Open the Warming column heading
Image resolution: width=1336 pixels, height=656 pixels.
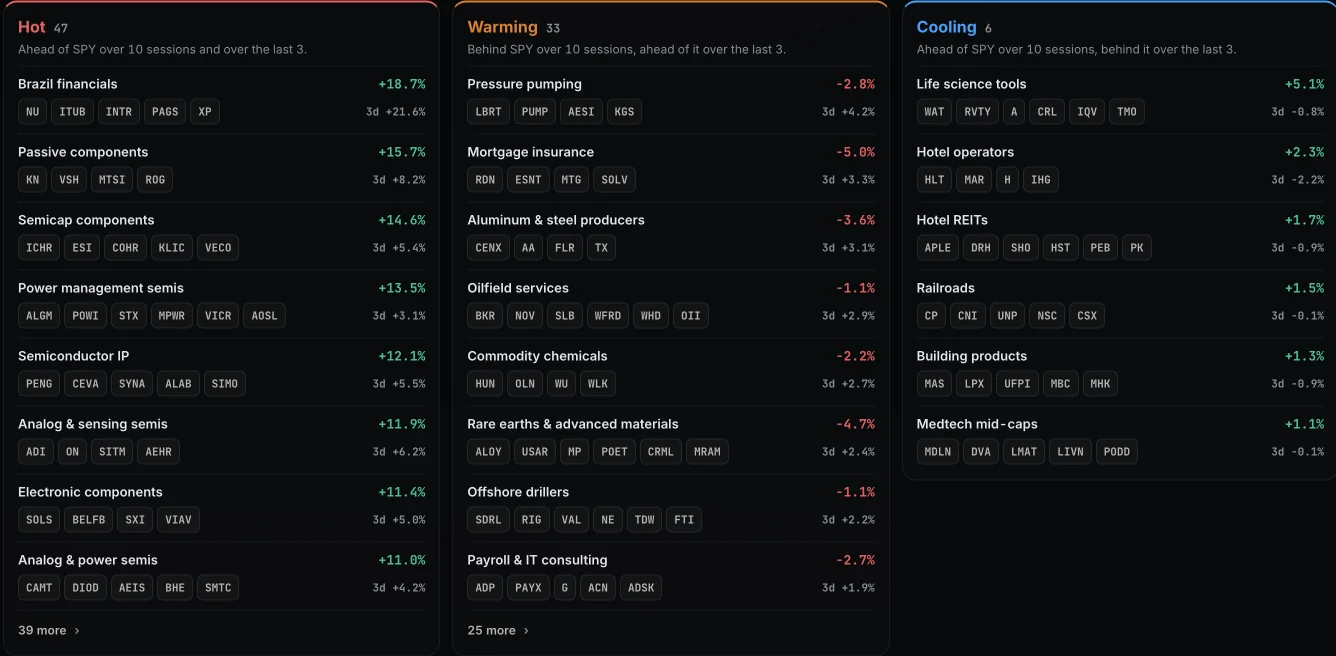tap(502, 27)
